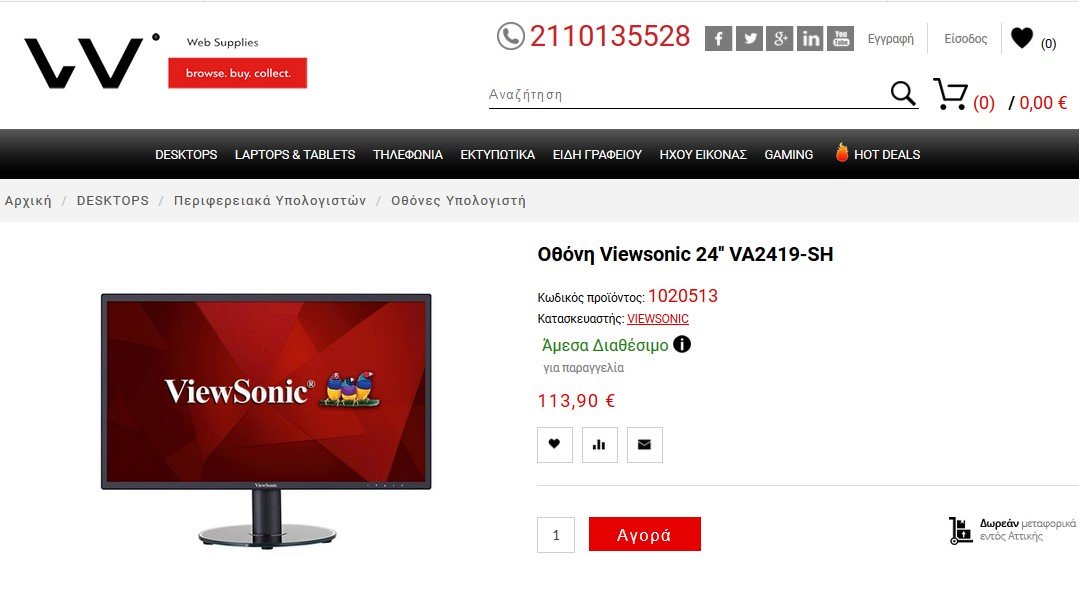Open the LinkedIn social icon
Image resolution: width=1079 pixels, height=602 pixels.
coord(811,39)
